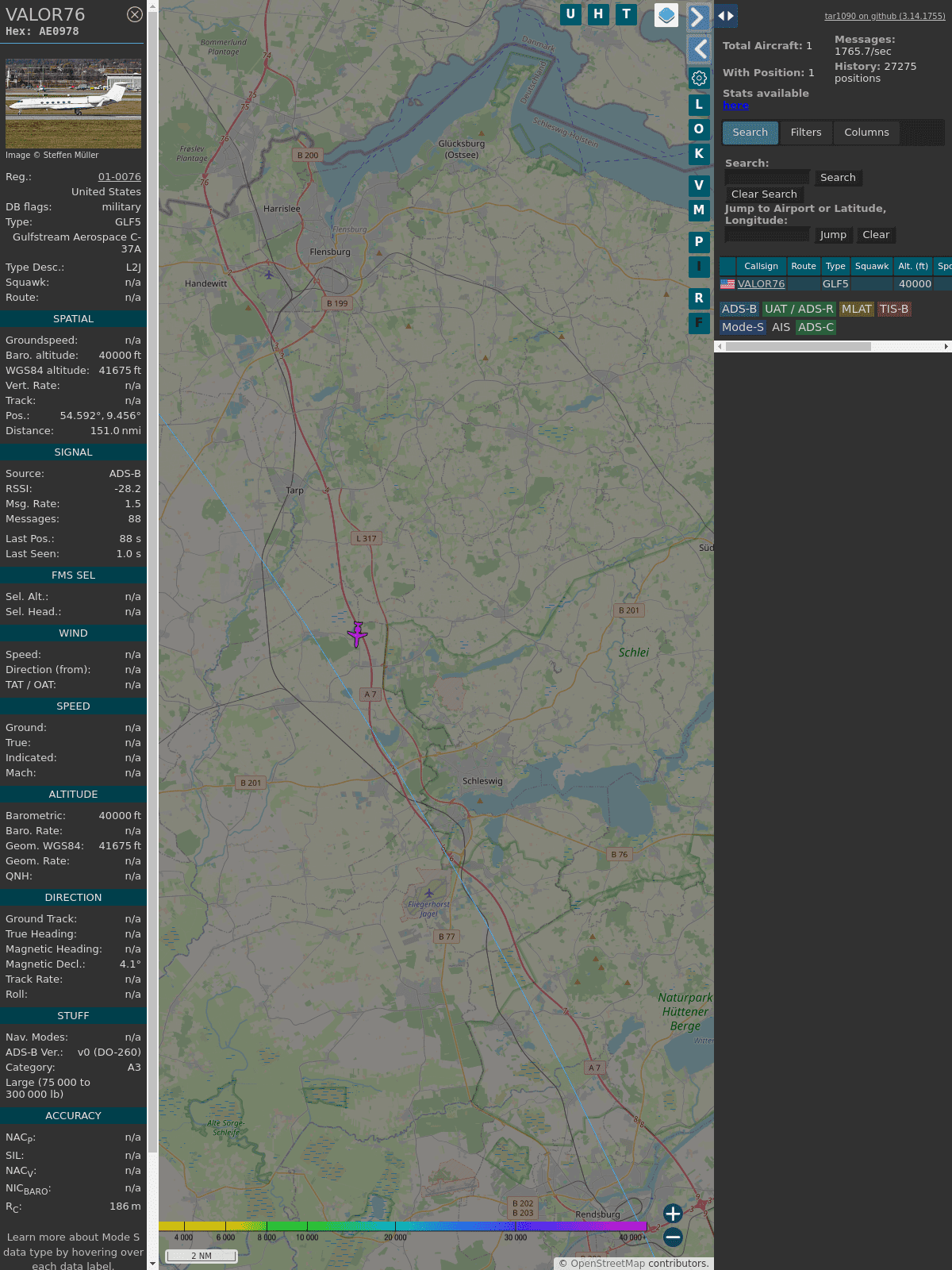
Task: Sort table by Squawk column
Action: pyautogui.click(x=872, y=267)
